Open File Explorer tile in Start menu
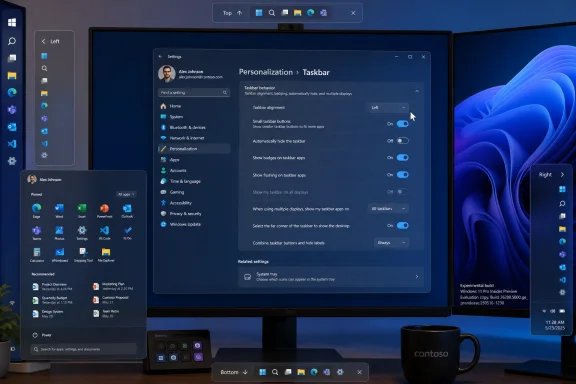 pos(106,255)
